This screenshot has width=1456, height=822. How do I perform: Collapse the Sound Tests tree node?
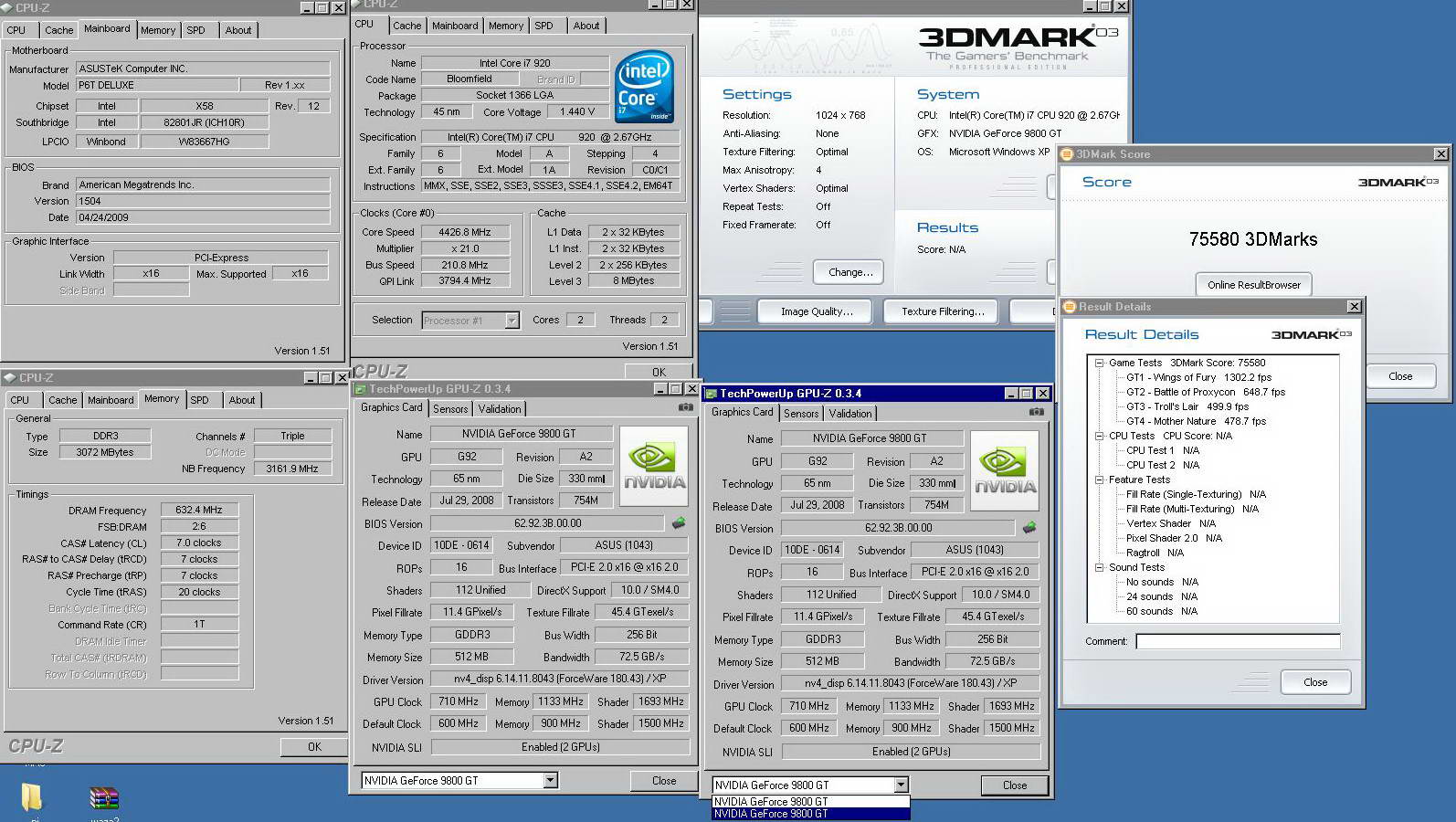(x=1100, y=567)
